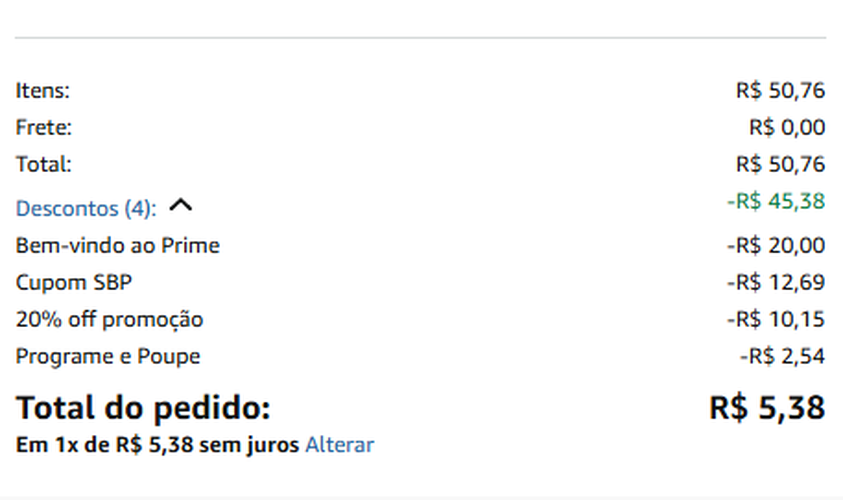
Task: Click the -R$ 2,54 discount value
Action: pos(782,357)
